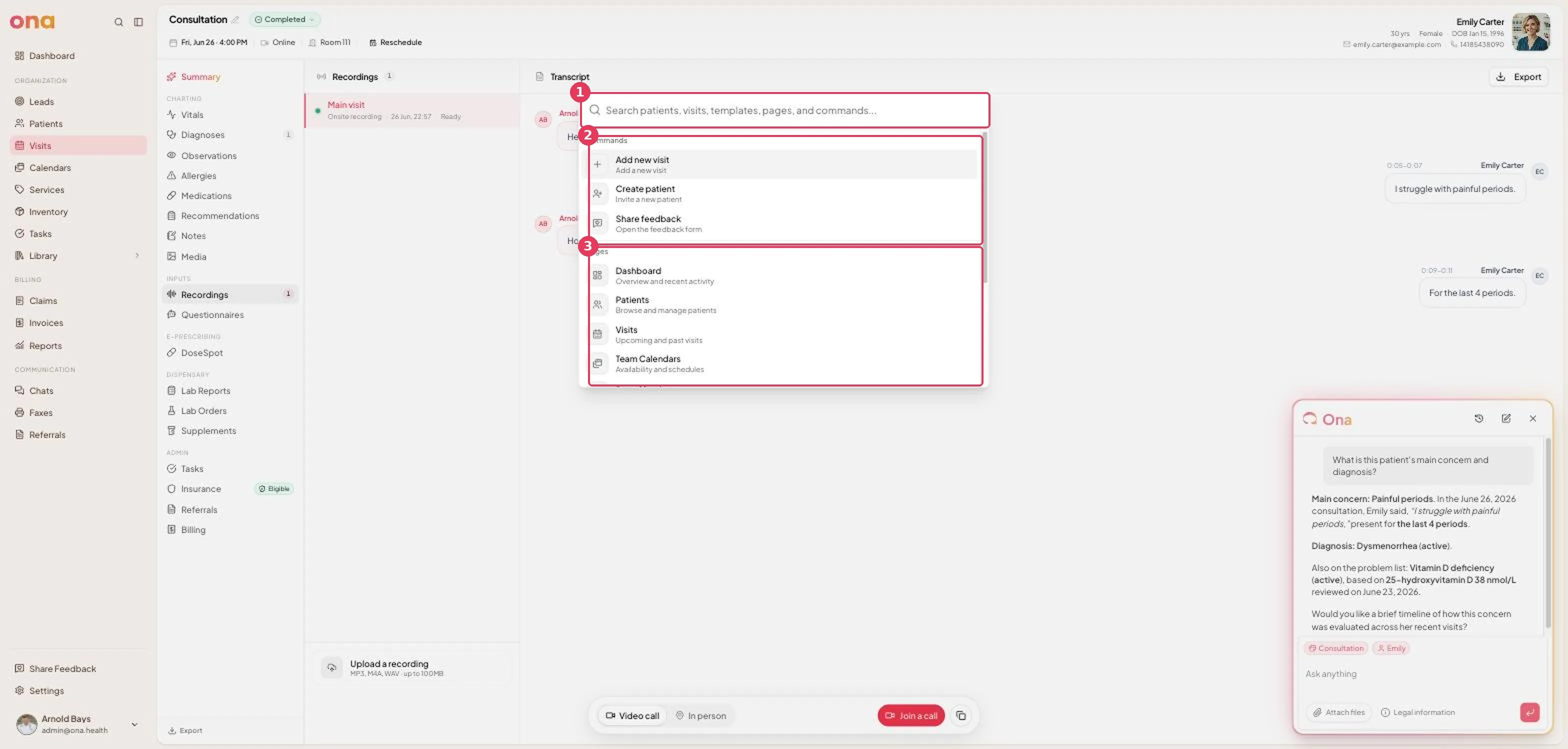Close the Ona assistant panel
Image resolution: width=1568 pixels, height=749 pixels.
(1532, 418)
